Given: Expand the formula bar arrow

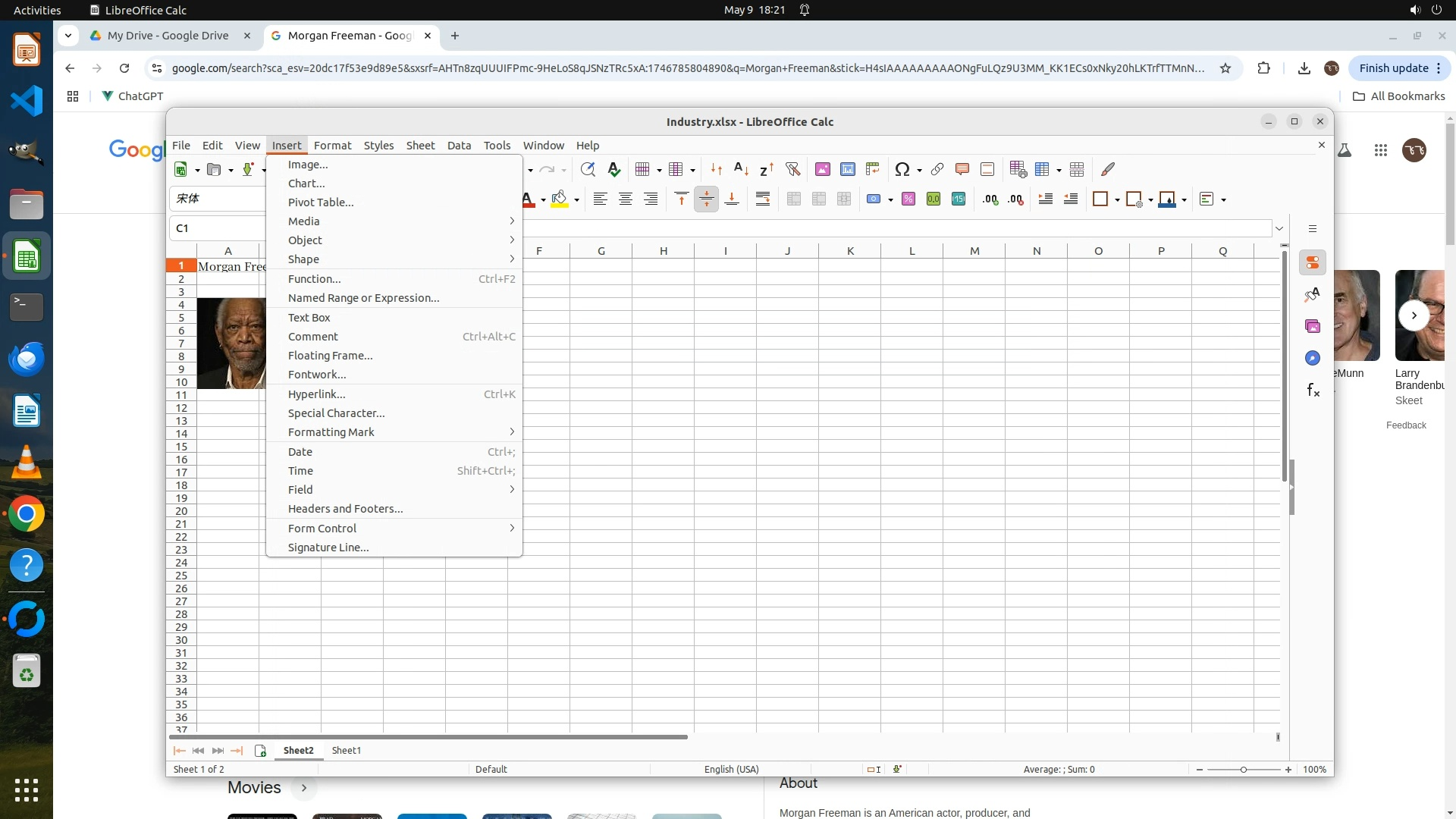Looking at the screenshot, I should (1279, 228).
